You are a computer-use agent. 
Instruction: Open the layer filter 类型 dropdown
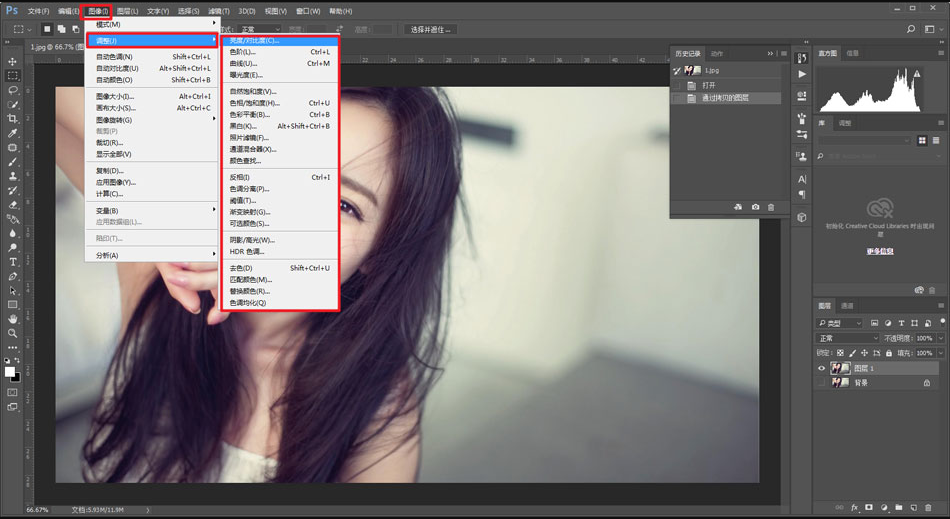point(840,323)
